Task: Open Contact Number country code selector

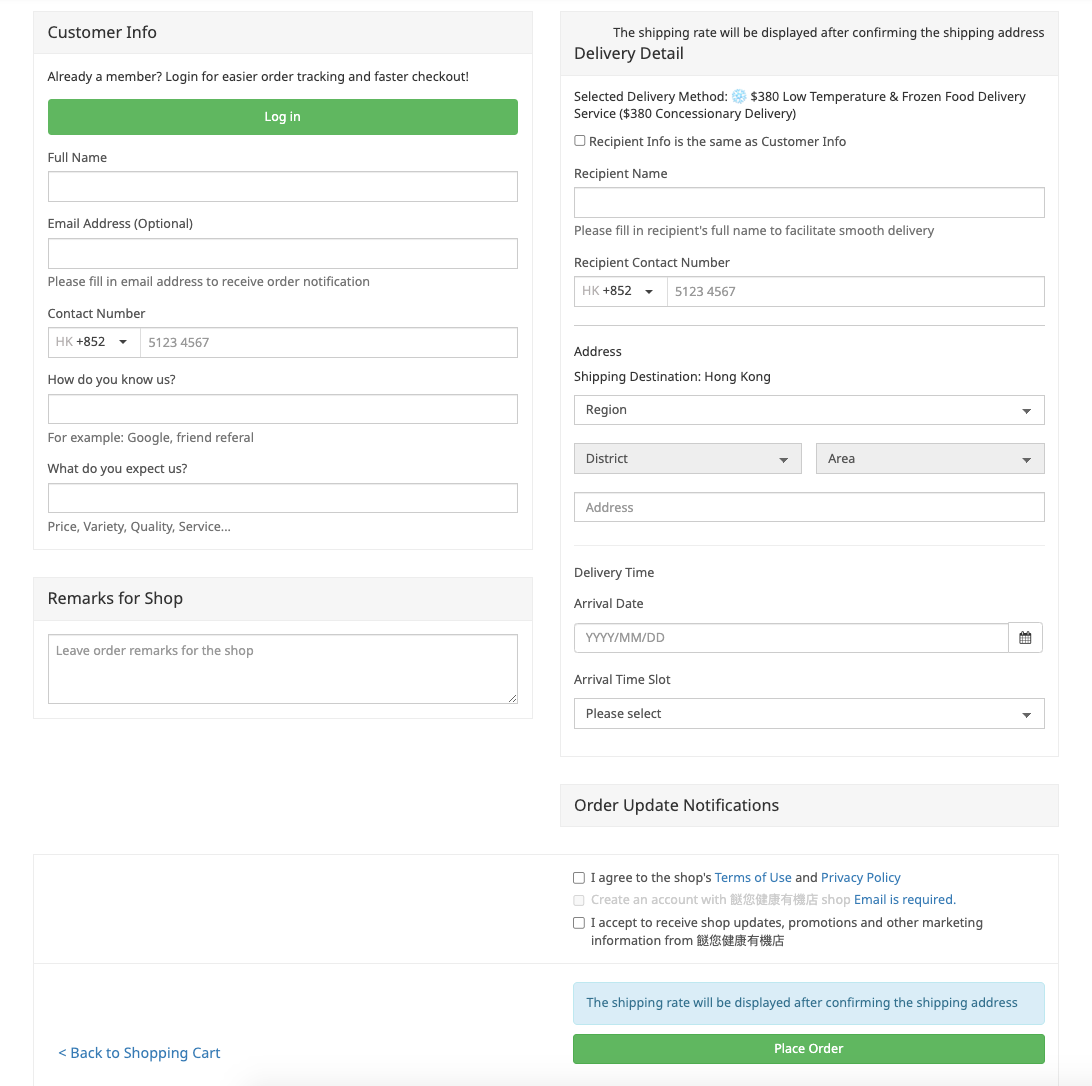Action: click(94, 342)
